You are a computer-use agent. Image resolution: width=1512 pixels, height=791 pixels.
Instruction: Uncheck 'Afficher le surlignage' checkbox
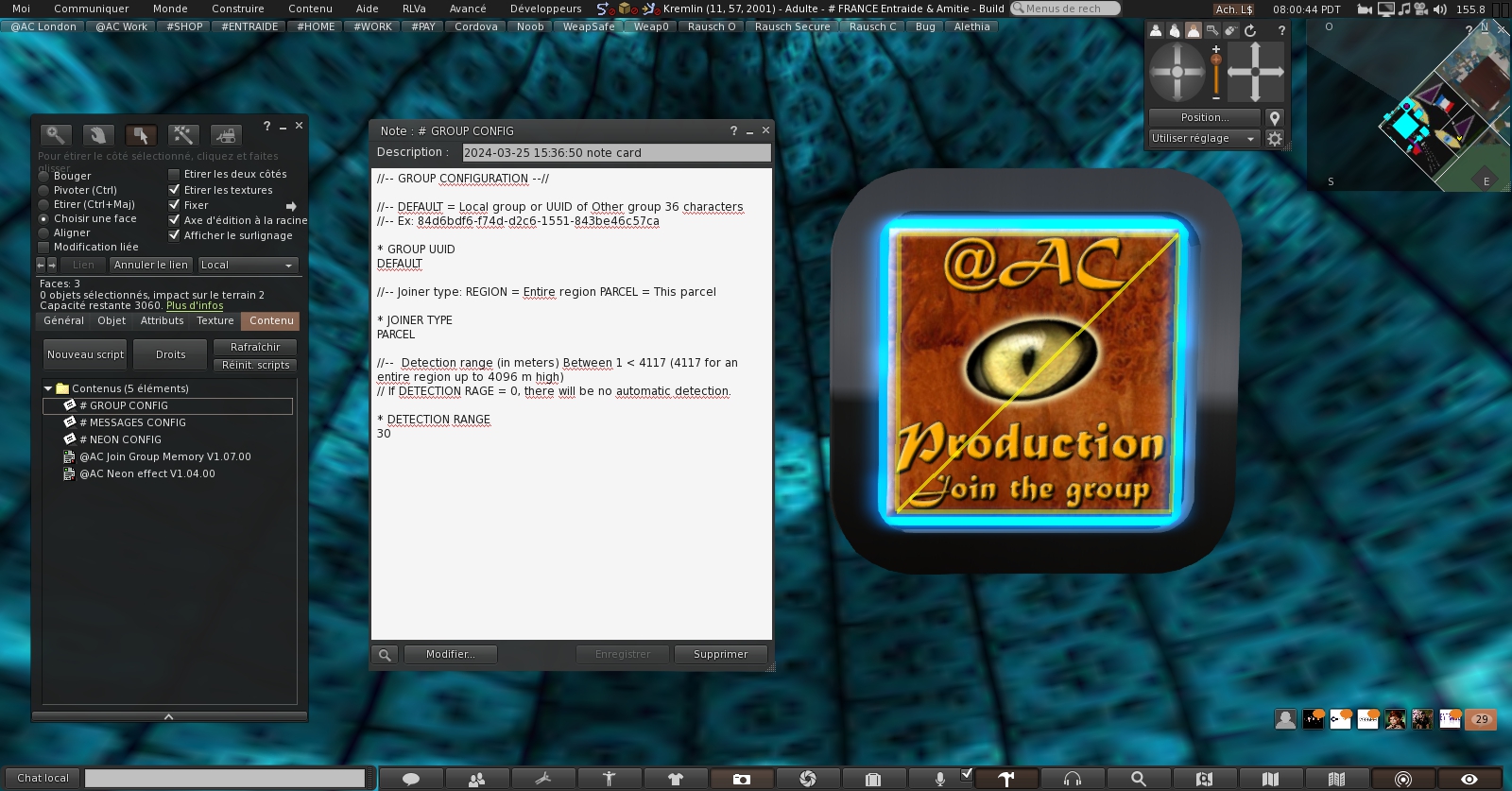[174, 235]
